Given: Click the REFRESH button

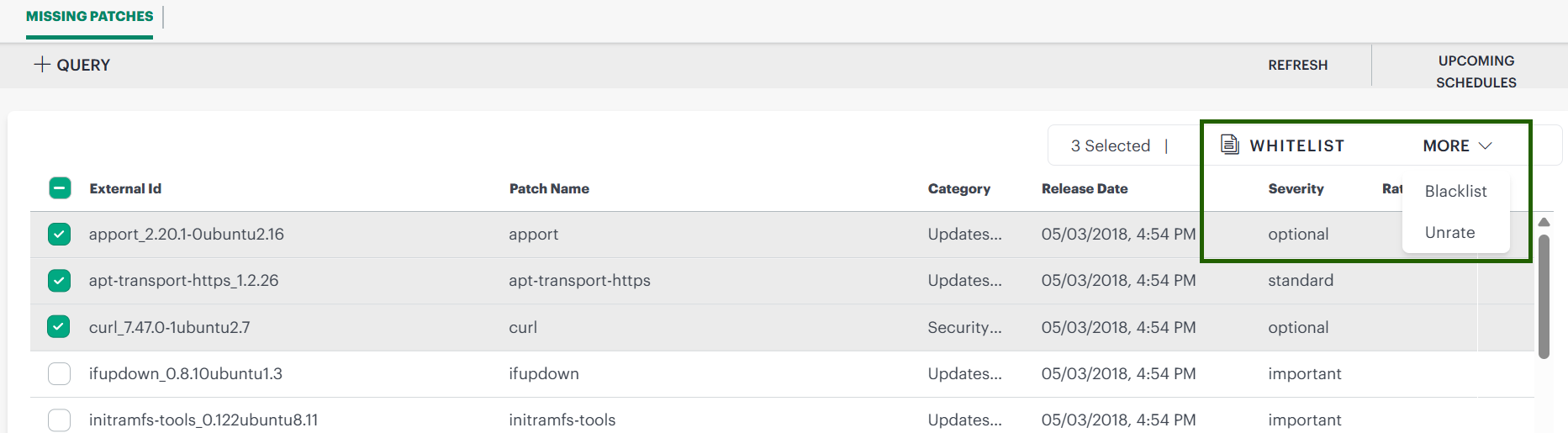Looking at the screenshot, I should 1297,65.
